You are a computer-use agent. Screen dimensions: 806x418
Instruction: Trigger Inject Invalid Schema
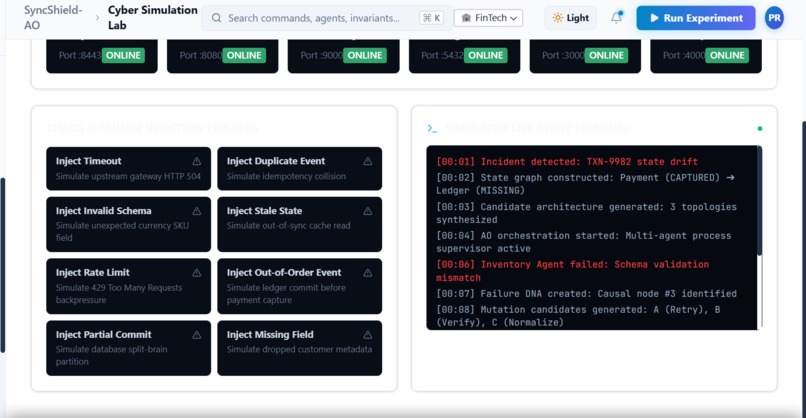point(129,224)
